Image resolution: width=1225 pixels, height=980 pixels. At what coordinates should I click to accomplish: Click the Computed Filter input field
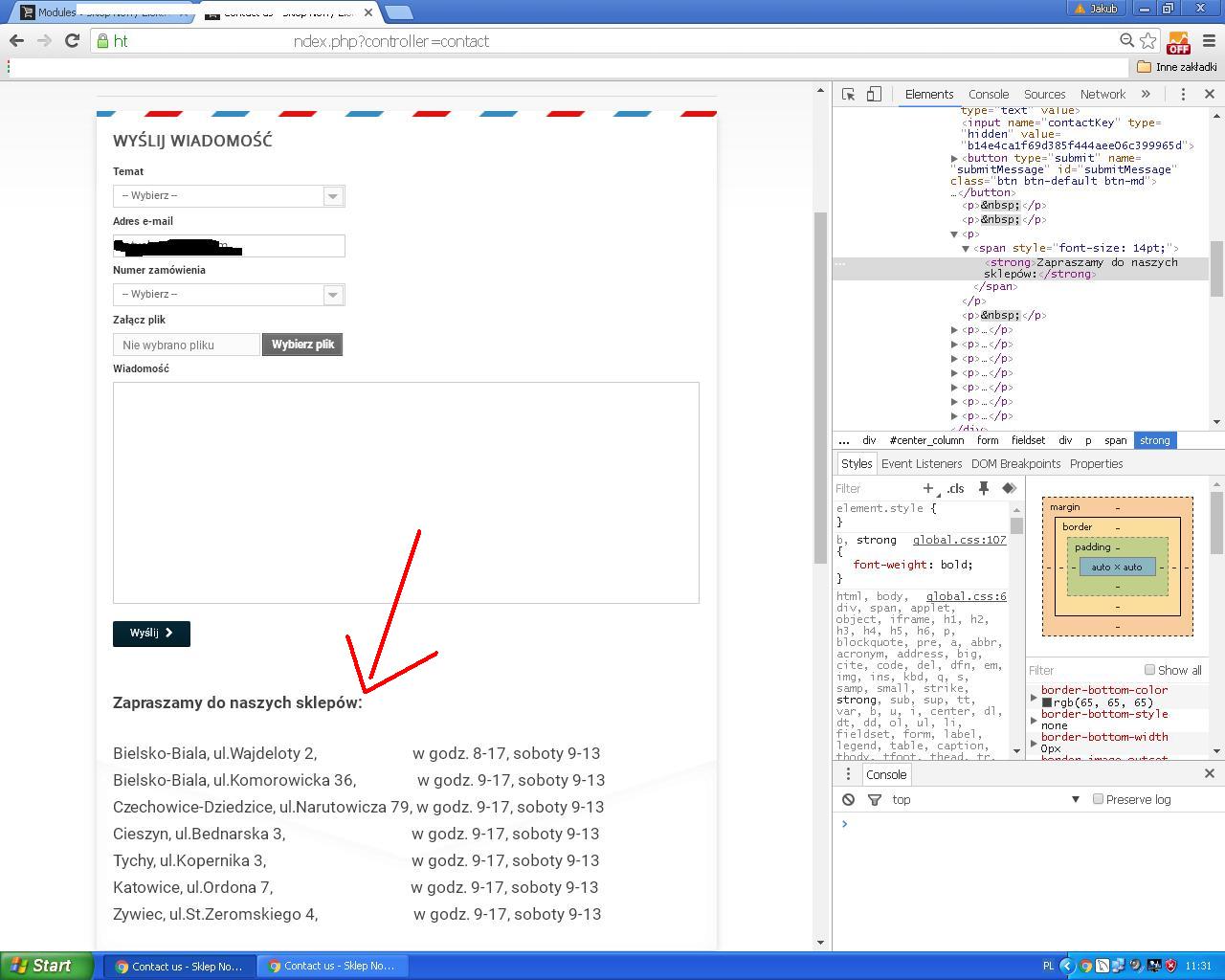click(x=1084, y=670)
